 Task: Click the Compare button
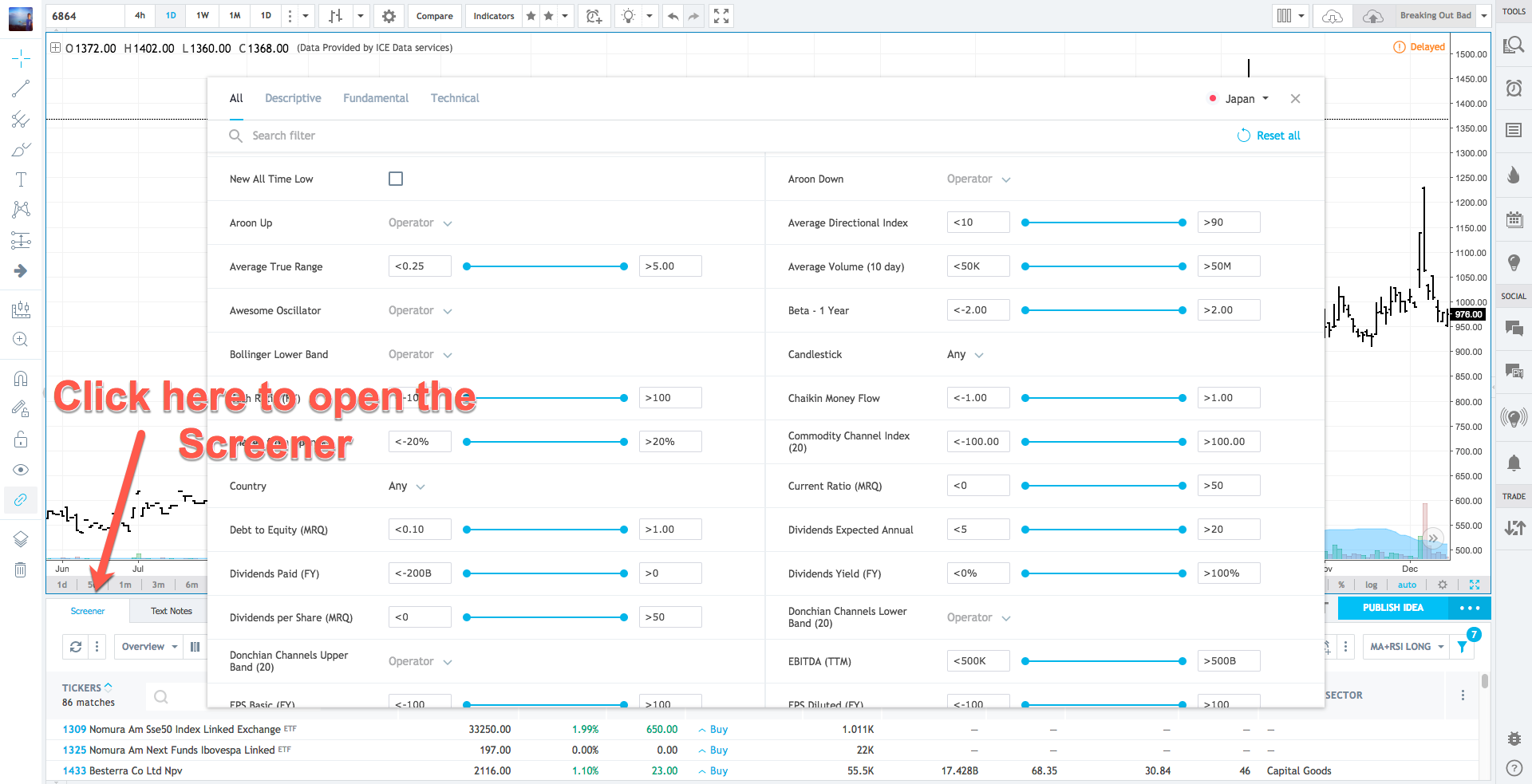pyautogui.click(x=435, y=16)
